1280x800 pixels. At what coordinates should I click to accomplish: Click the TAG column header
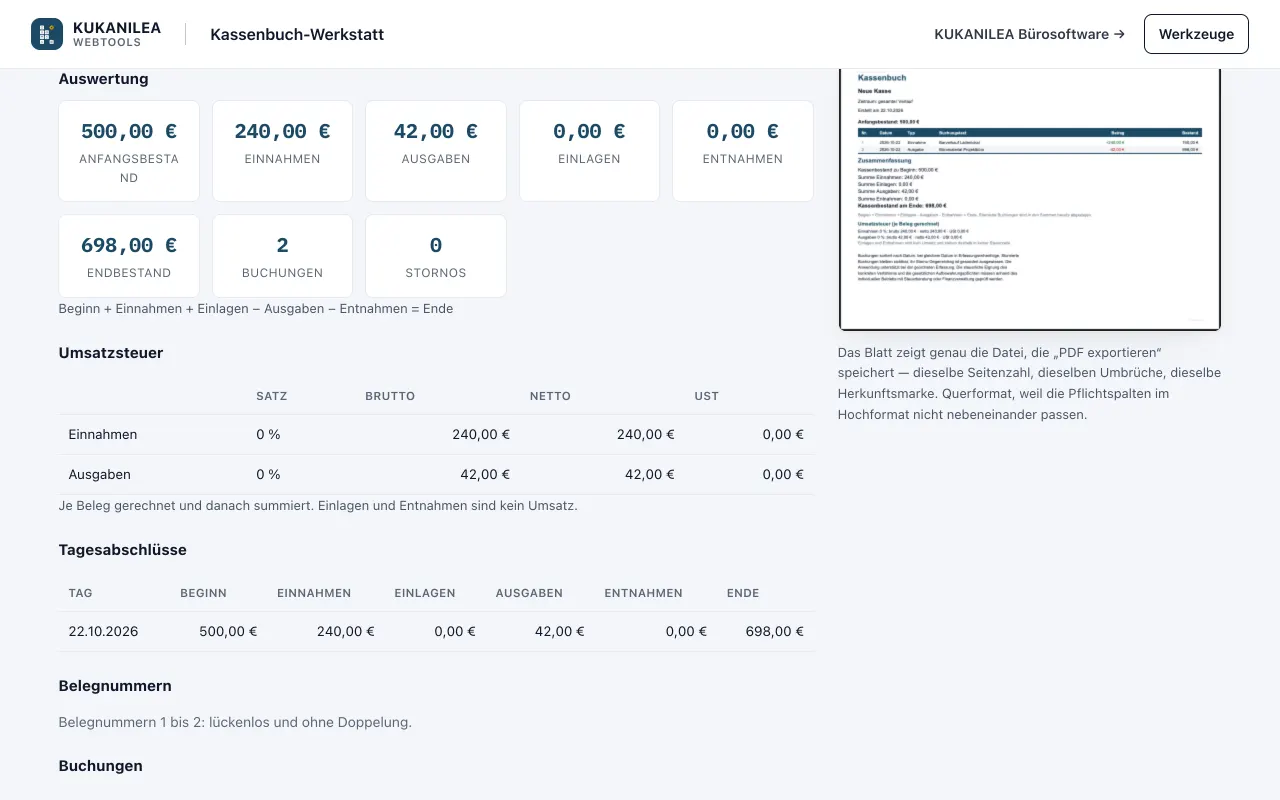coord(81,593)
